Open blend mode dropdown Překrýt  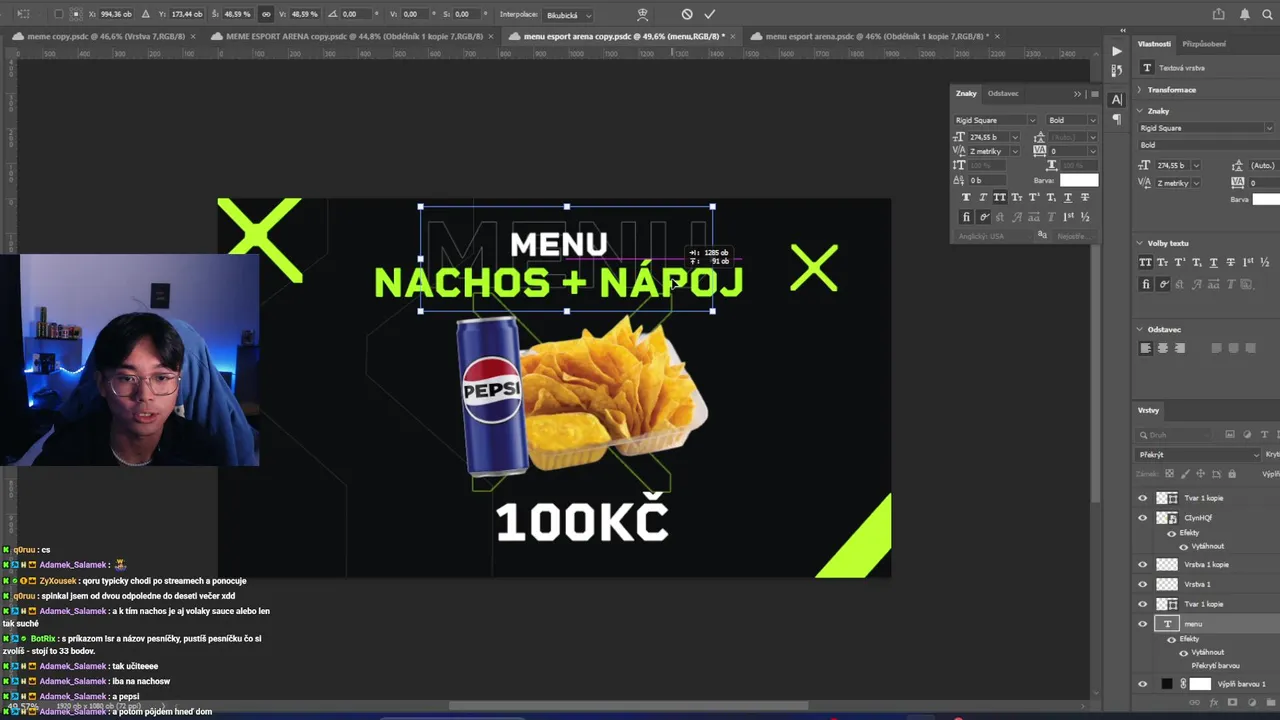pyautogui.click(x=1199, y=455)
